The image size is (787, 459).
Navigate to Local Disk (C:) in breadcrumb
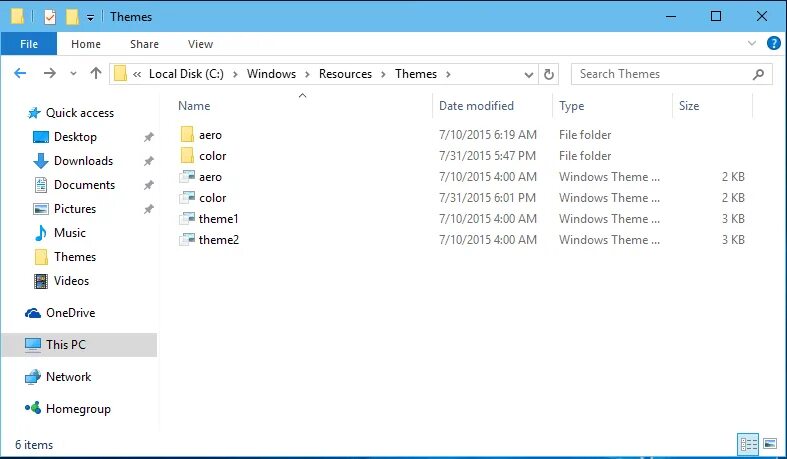186,74
